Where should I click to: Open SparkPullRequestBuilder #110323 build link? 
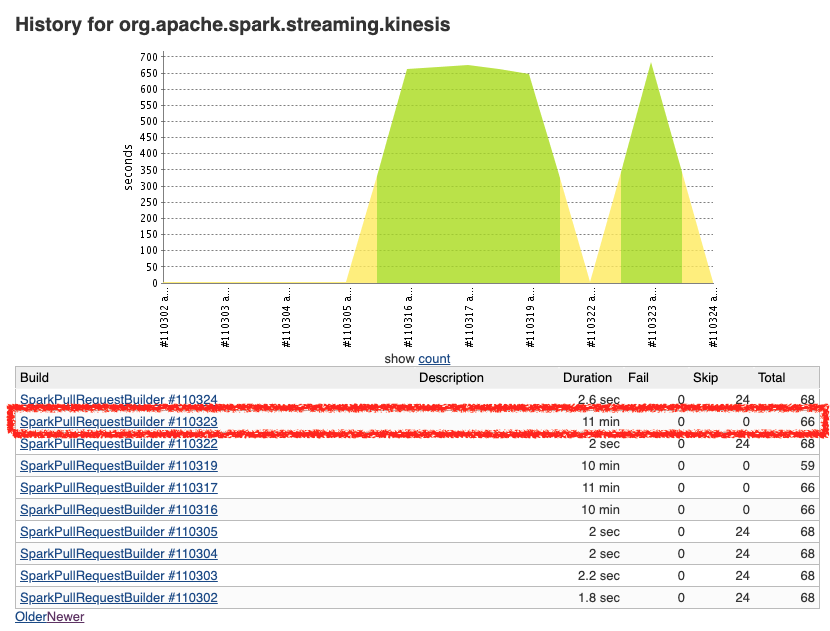(x=119, y=422)
